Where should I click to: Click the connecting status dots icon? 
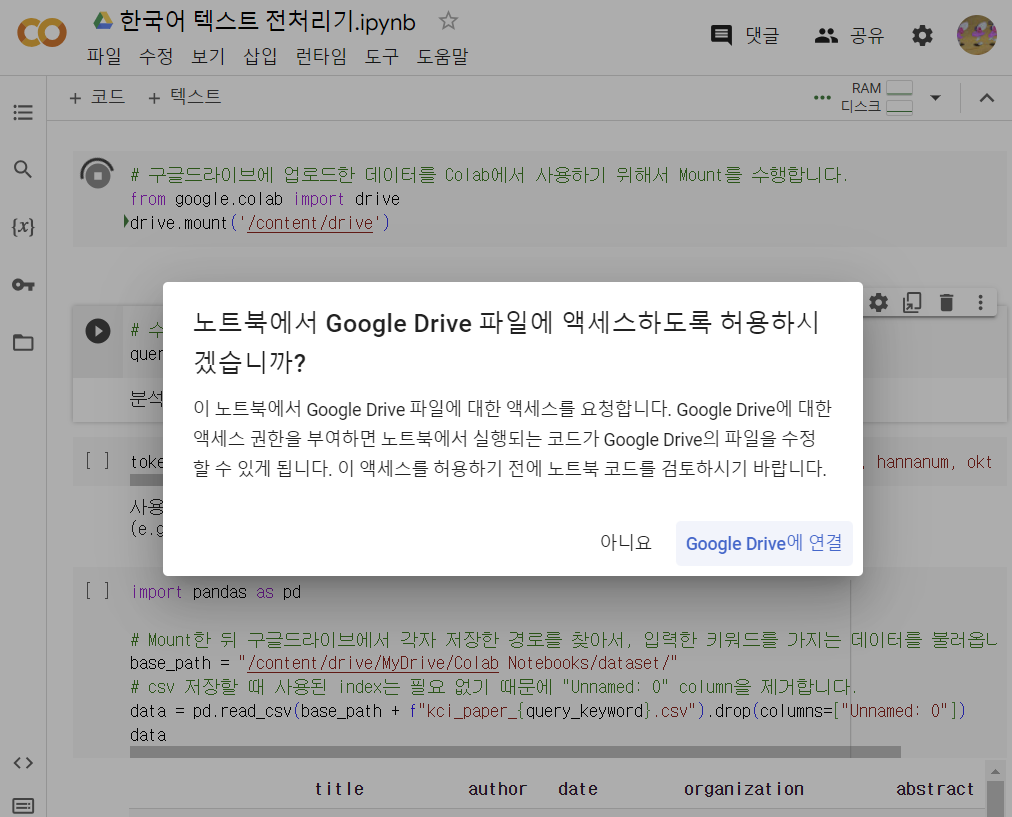point(822,98)
